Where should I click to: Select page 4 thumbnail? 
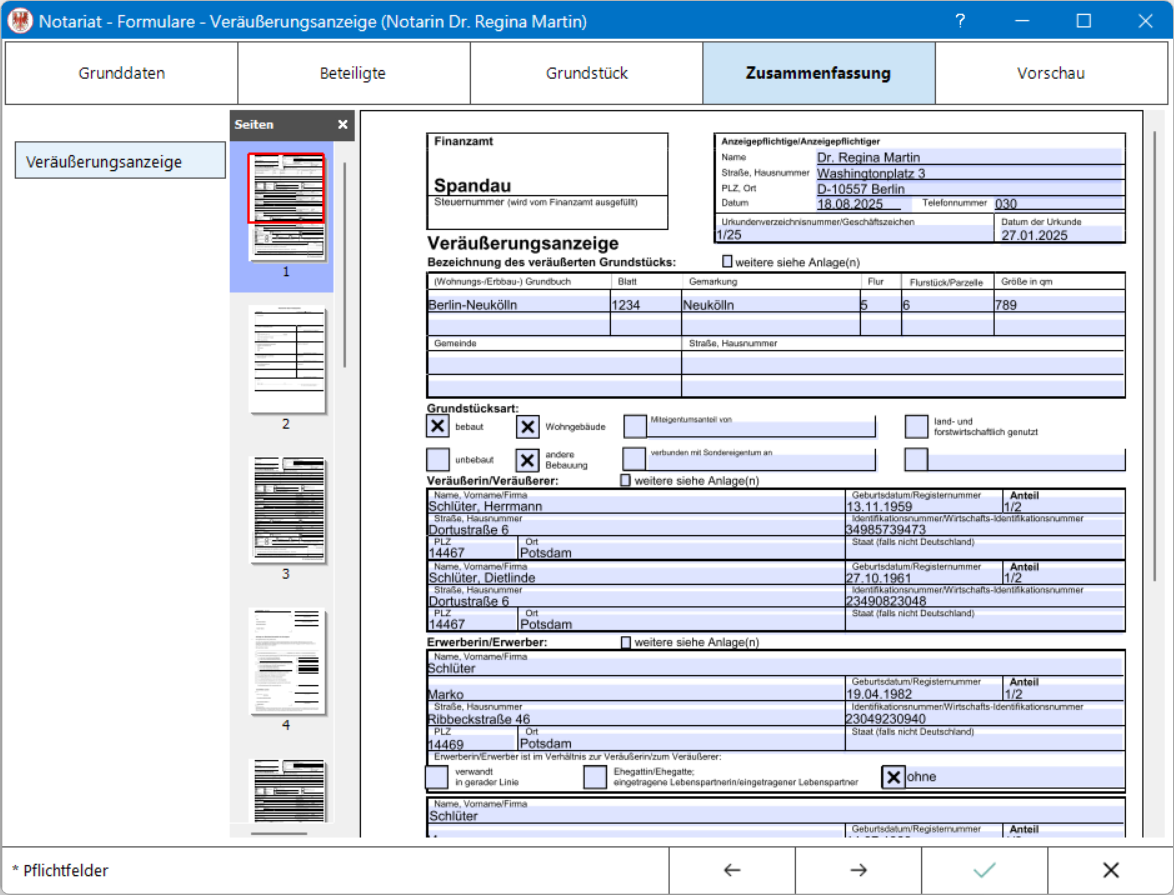pos(287,661)
